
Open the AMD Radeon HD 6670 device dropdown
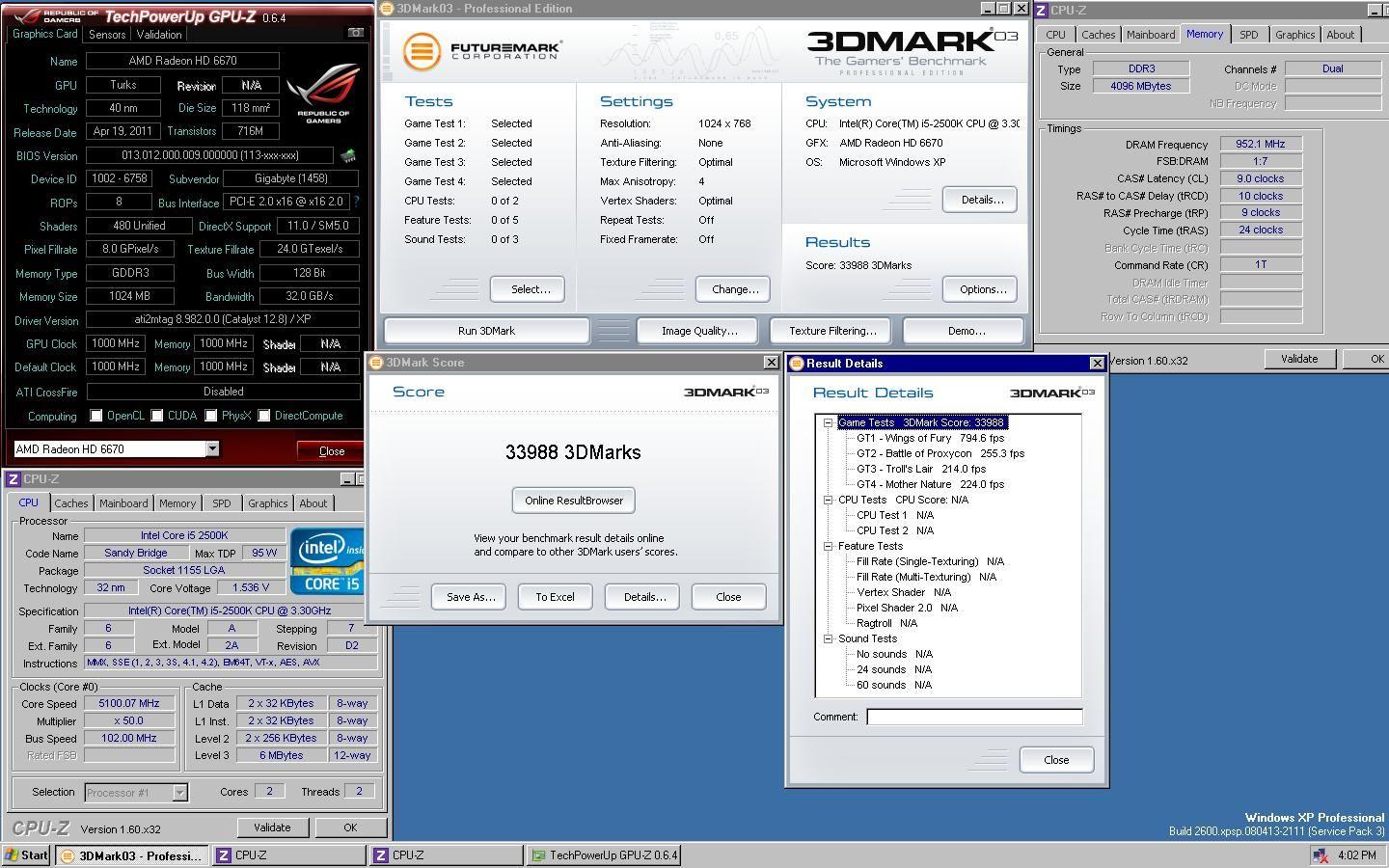212,448
